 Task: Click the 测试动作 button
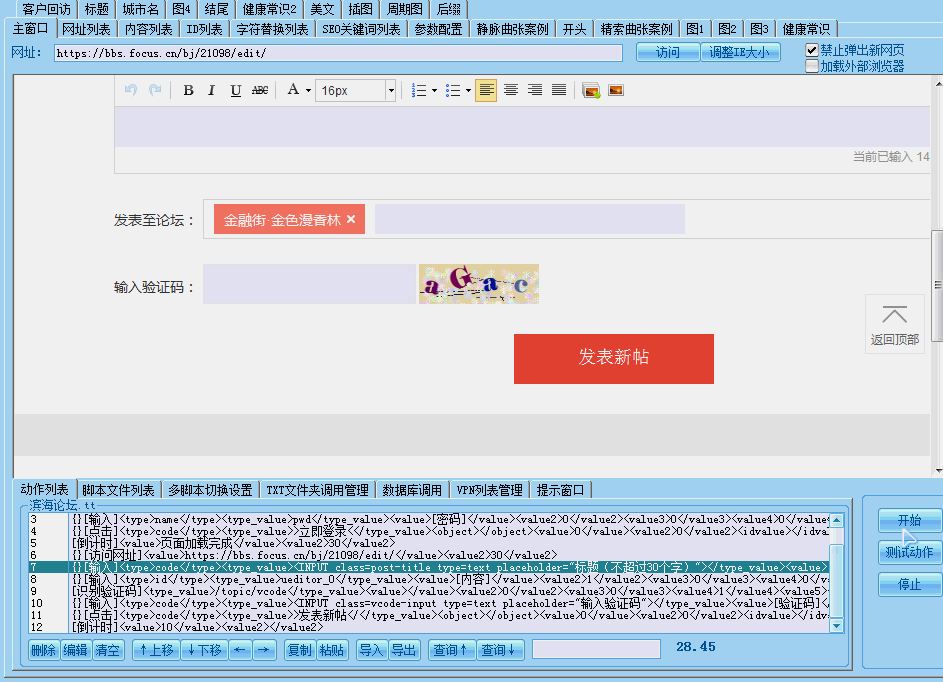[x=909, y=552]
